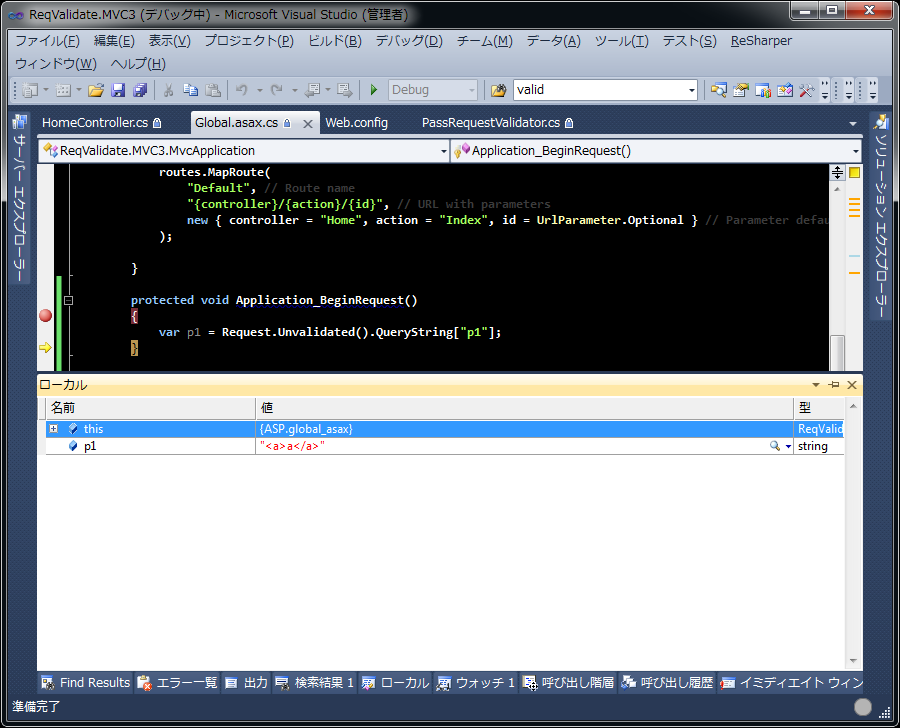Open the Debug configuration dropdown
Screen dimensions: 900x728
[472, 90]
